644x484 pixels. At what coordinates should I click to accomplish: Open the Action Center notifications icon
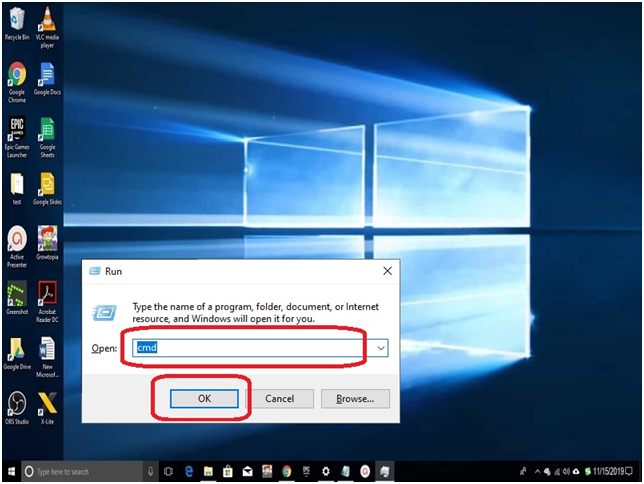628,471
